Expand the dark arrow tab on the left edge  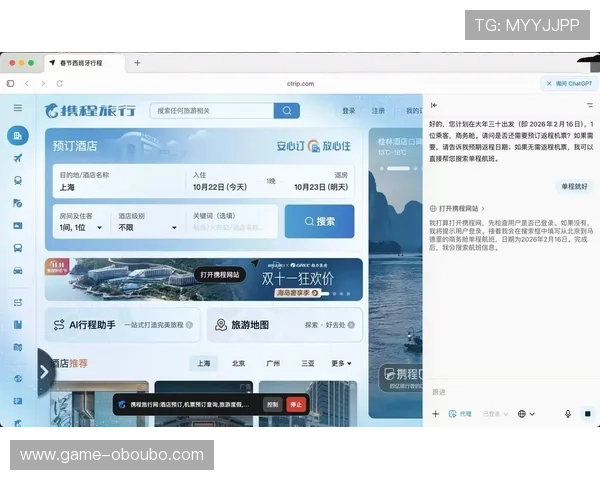tap(45, 372)
